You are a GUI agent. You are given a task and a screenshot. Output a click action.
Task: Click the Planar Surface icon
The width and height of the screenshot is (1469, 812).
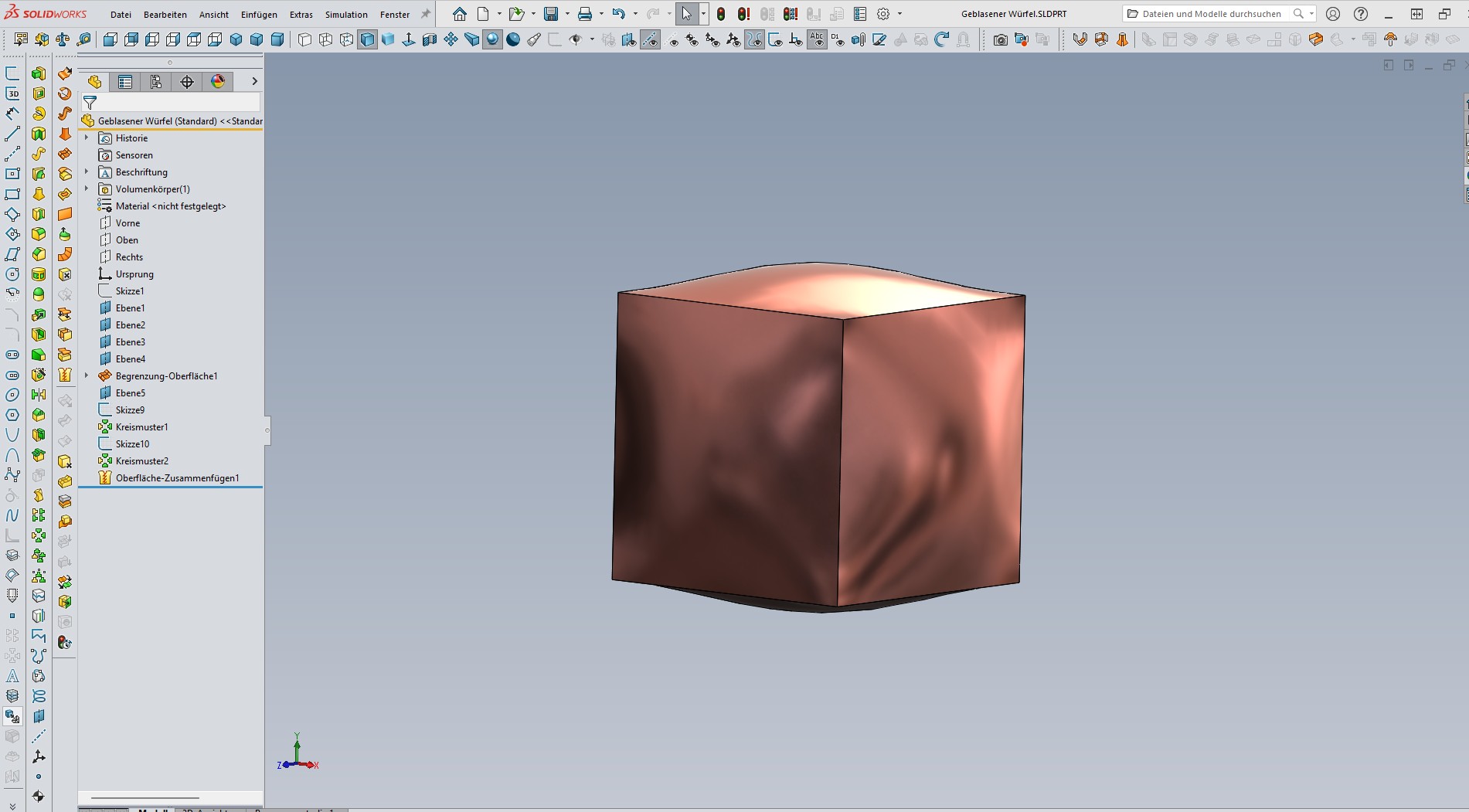click(65, 214)
